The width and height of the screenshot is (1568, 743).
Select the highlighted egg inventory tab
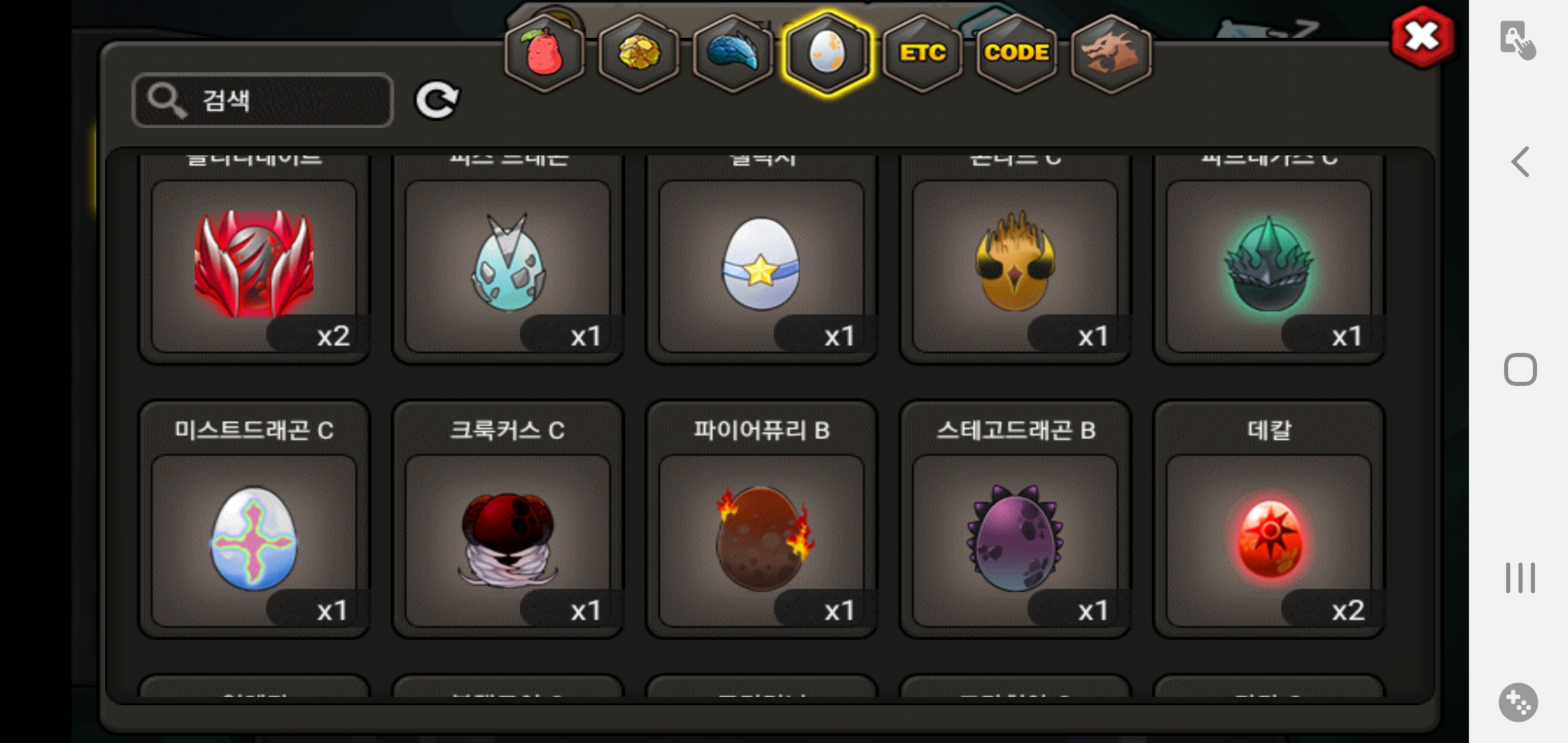tap(827, 54)
